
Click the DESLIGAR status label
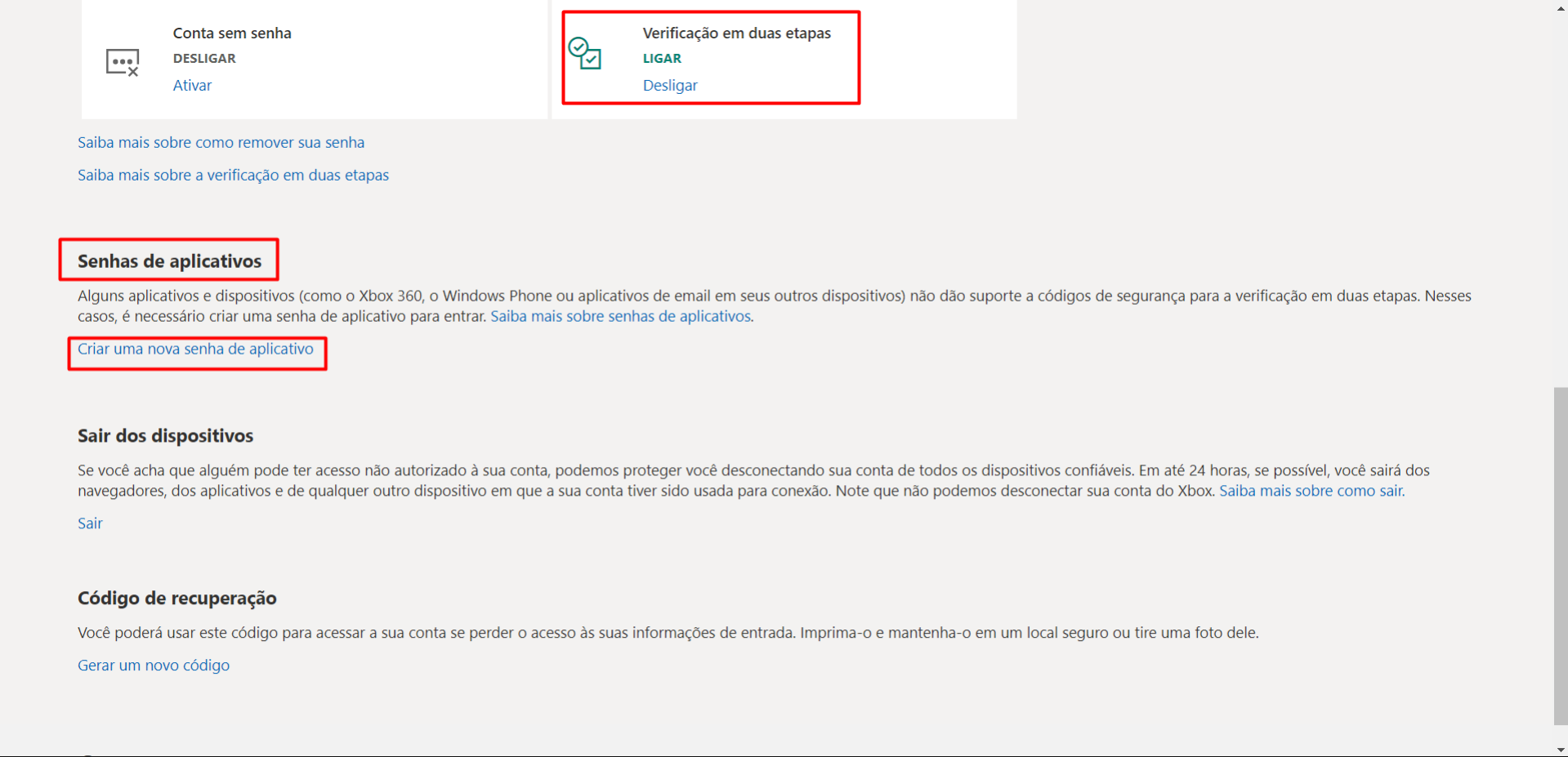tap(204, 59)
